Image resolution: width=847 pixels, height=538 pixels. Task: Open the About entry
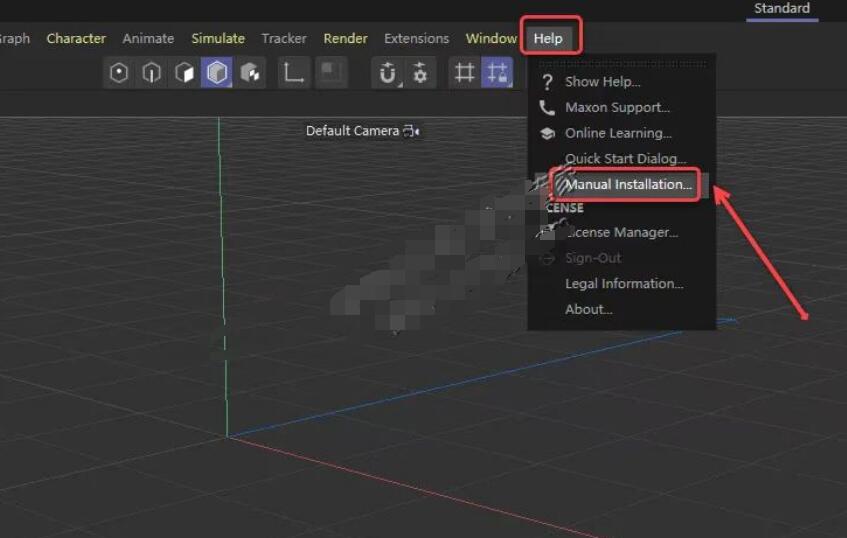coord(588,309)
